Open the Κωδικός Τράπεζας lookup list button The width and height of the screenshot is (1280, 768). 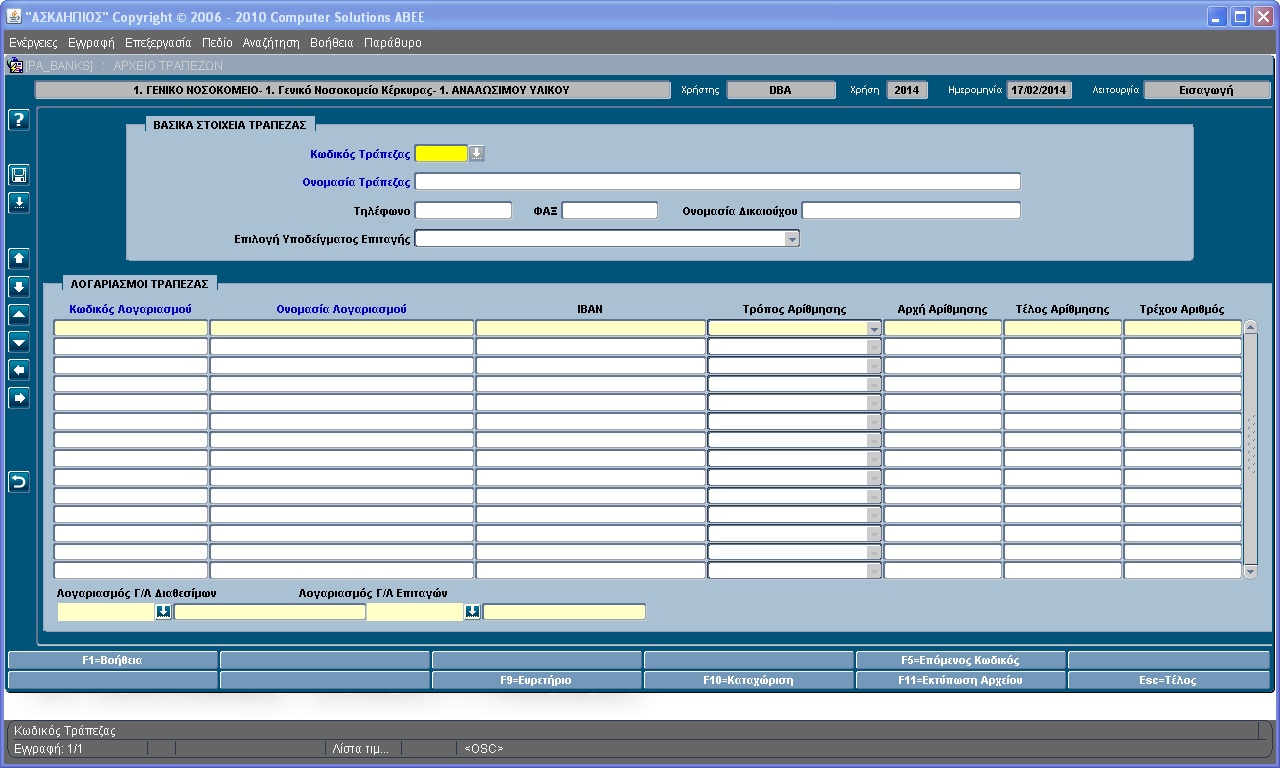[x=477, y=153]
